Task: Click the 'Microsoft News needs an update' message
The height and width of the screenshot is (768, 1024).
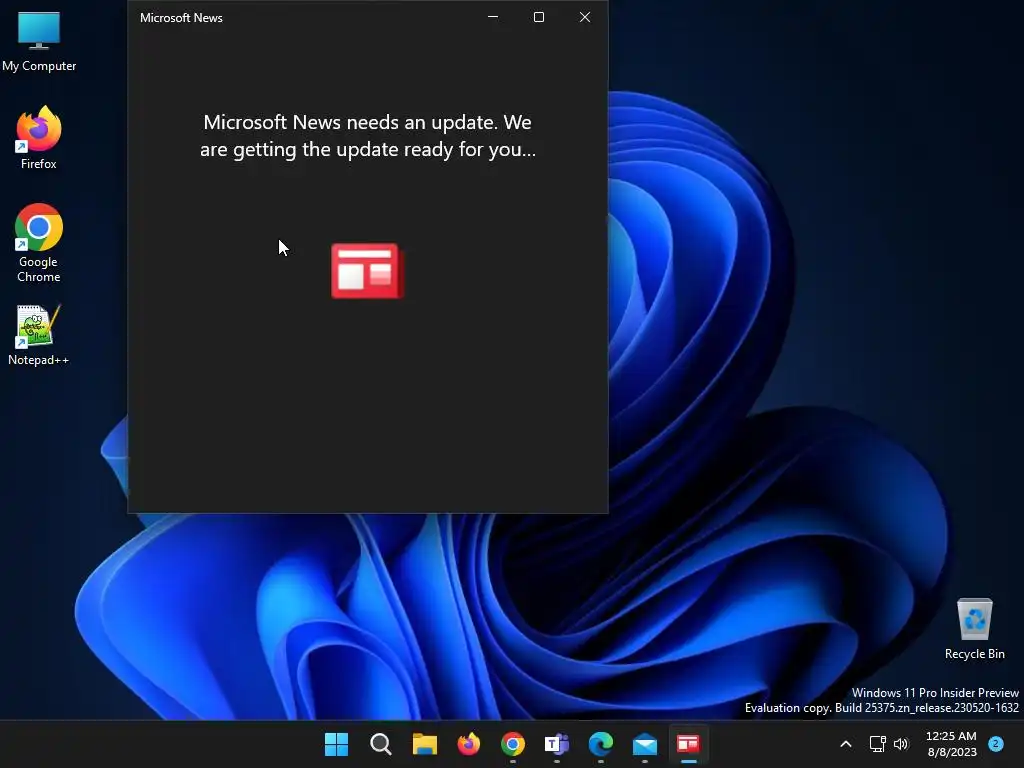Action: tap(368, 136)
